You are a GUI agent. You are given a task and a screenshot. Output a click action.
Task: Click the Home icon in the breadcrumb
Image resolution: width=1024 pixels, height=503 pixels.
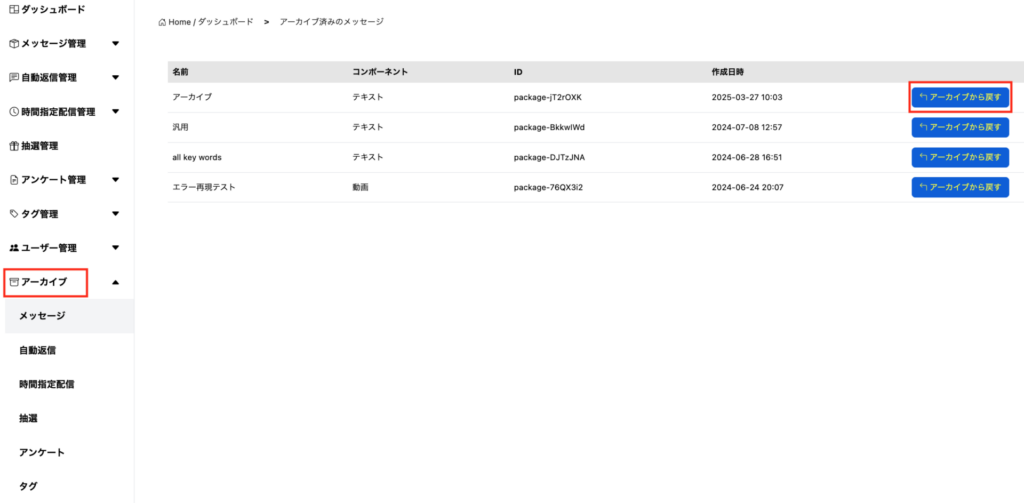[162, 21]
